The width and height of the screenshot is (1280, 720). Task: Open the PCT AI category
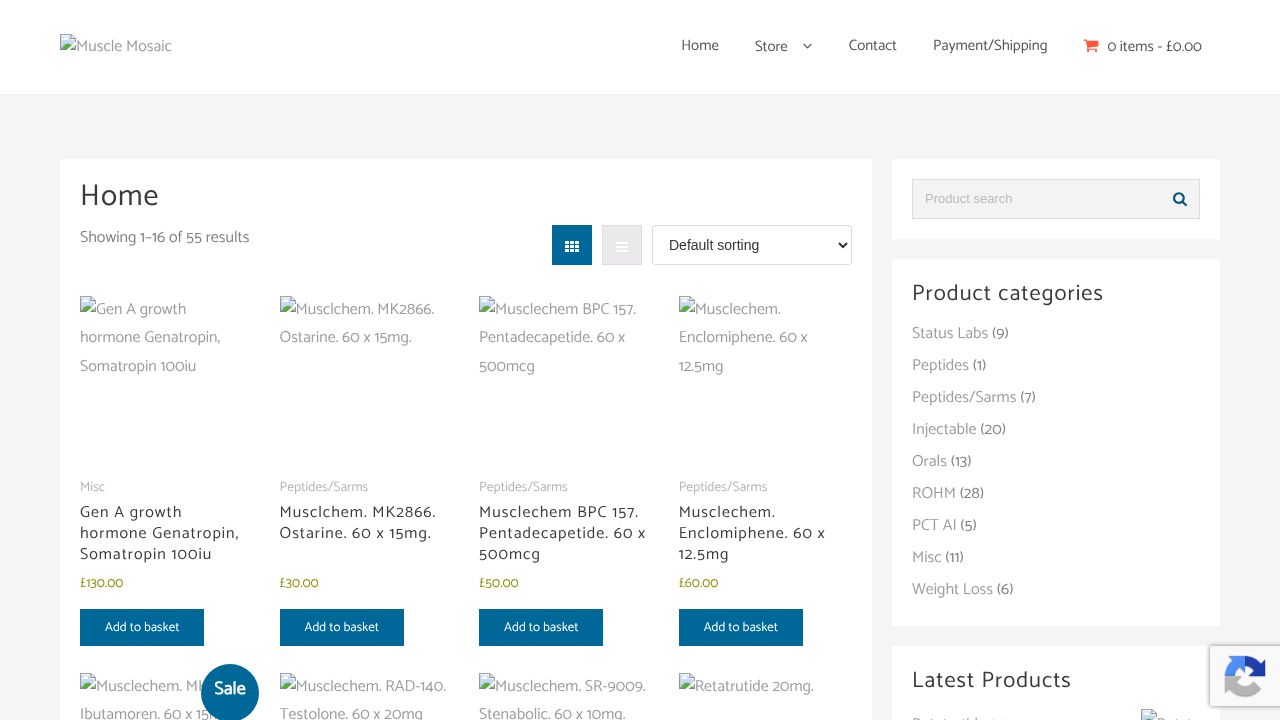coord(934,525)
